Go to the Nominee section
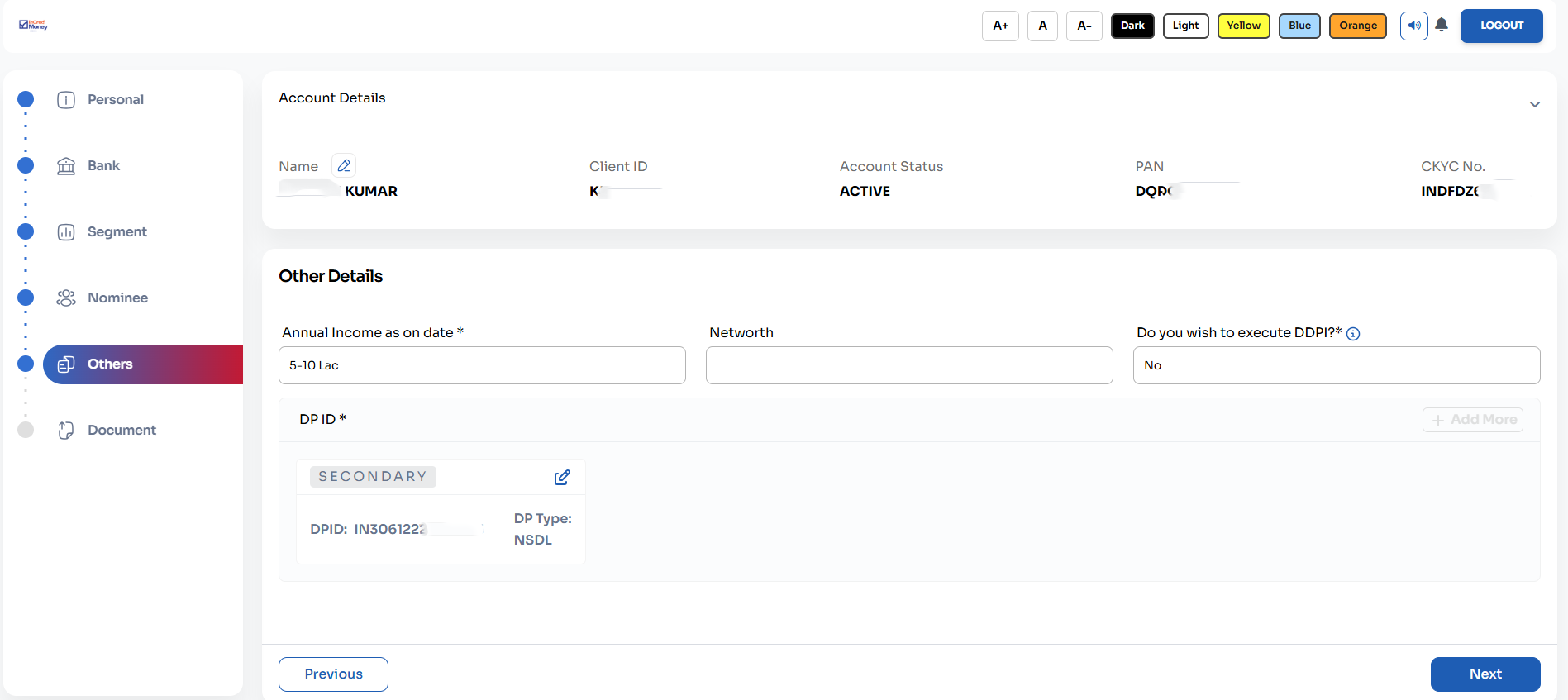 [118, 298]
